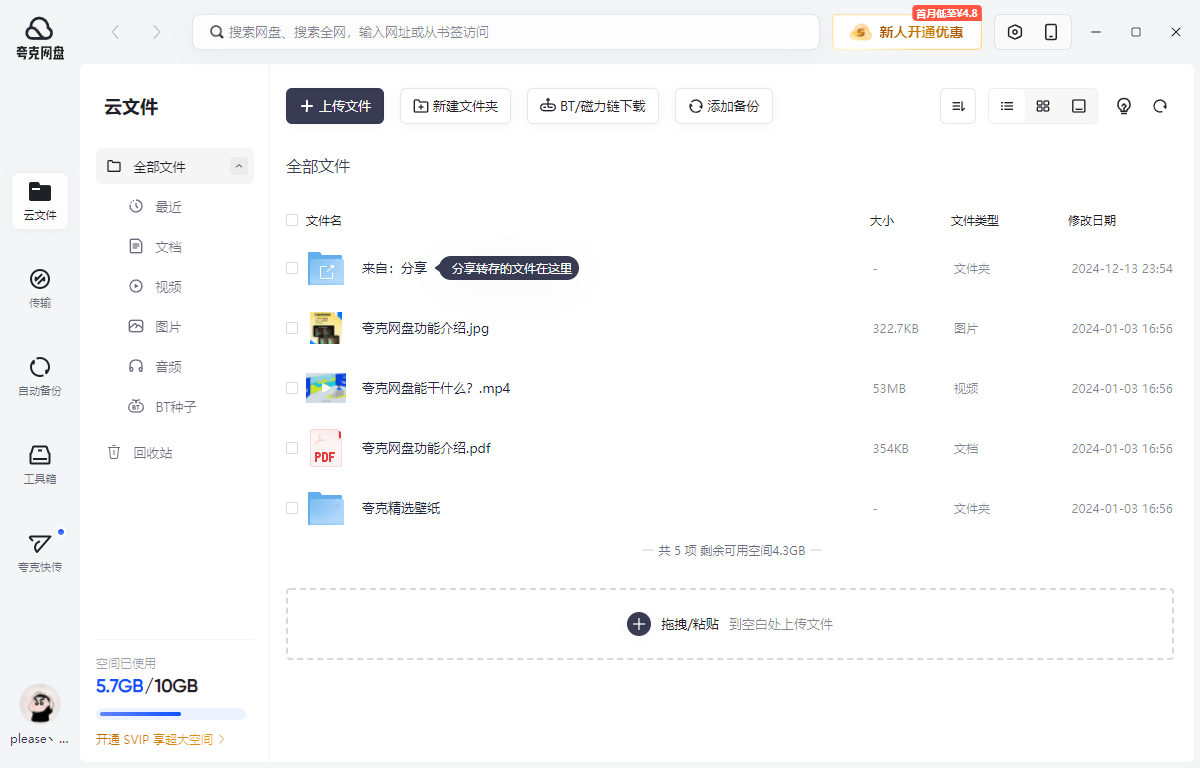The height and width of the screenshot is (768, 1200).
Task: Switch to large preview view
Action: point(1079,106)
